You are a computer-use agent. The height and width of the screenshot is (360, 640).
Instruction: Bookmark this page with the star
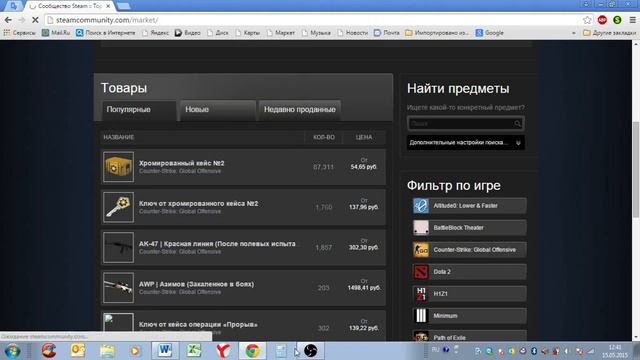pos(587,20)
